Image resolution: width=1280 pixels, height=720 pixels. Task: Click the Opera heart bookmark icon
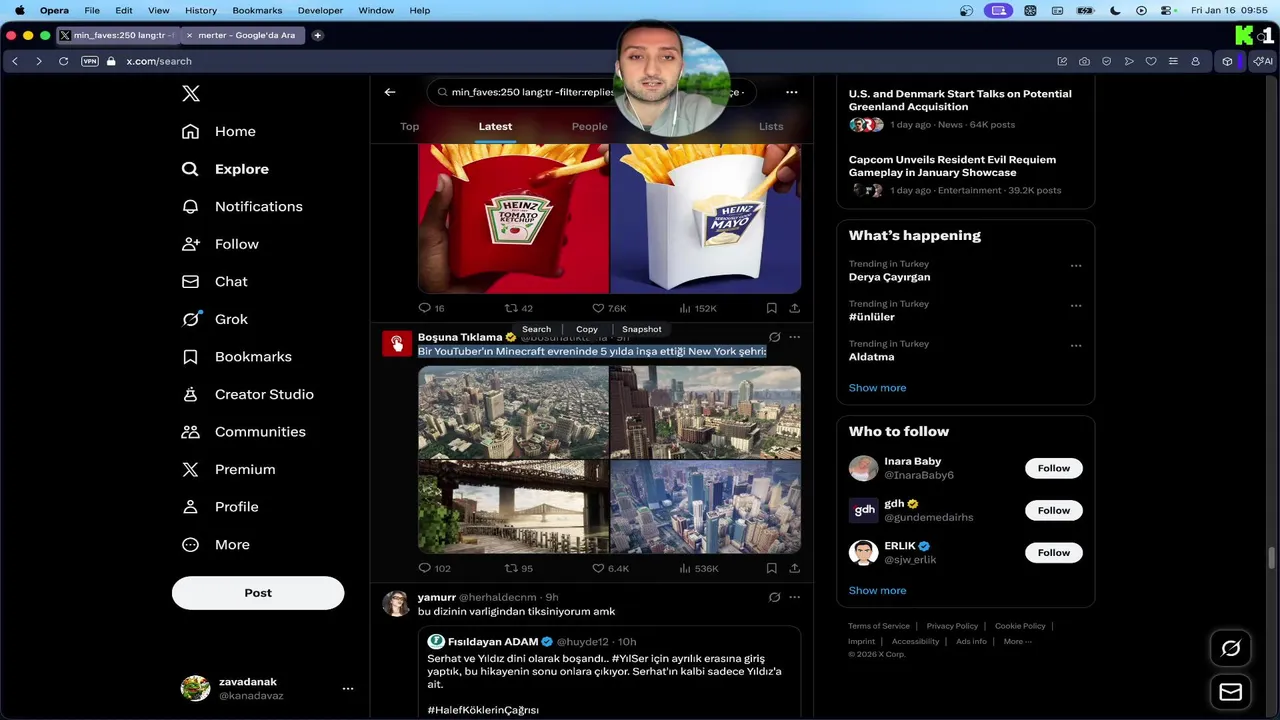pyautogui.click(x=1151, y=61)
